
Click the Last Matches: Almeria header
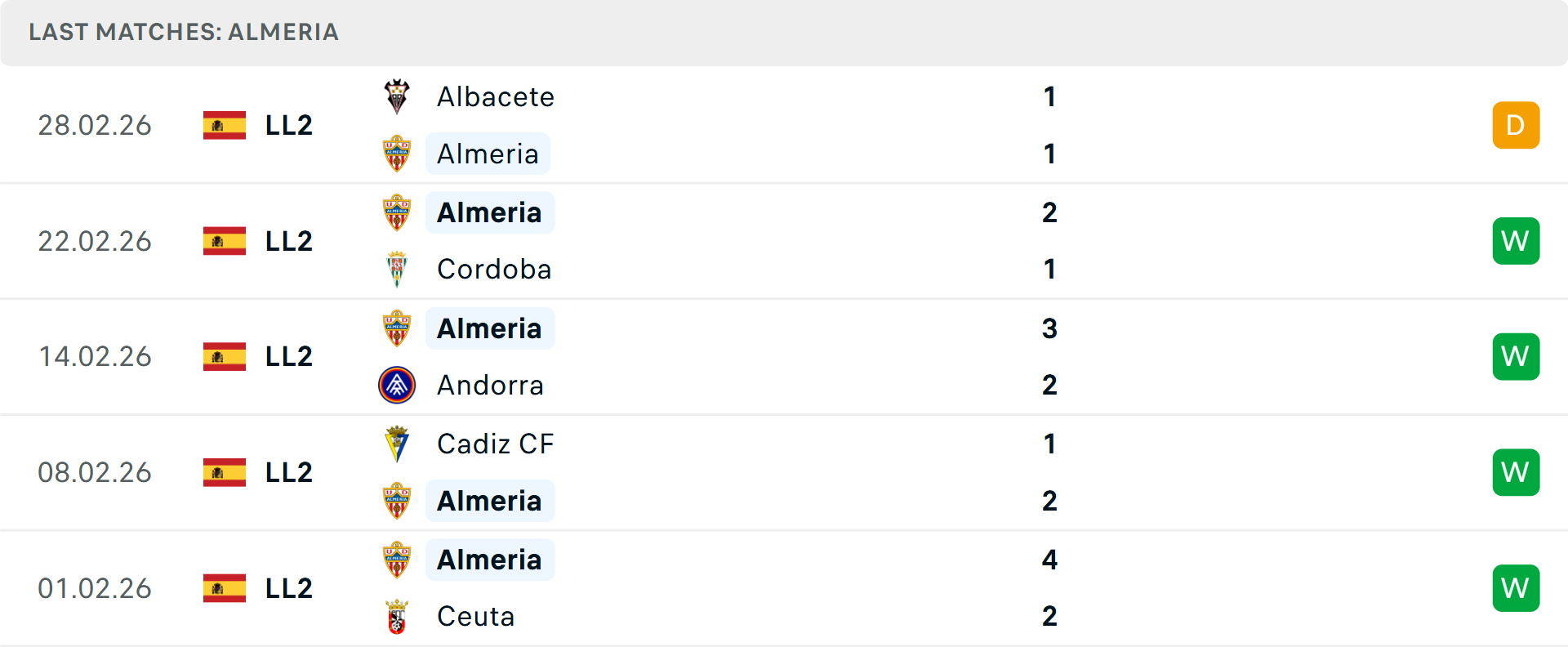pyautogui.click(x=184, y=32)
